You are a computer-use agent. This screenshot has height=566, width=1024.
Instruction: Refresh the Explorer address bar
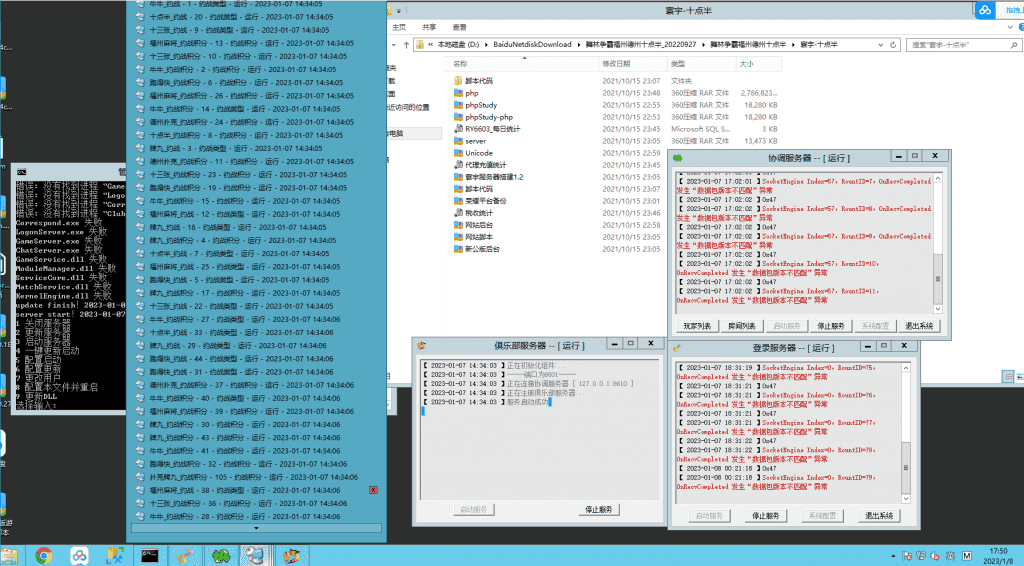point(893,45)
